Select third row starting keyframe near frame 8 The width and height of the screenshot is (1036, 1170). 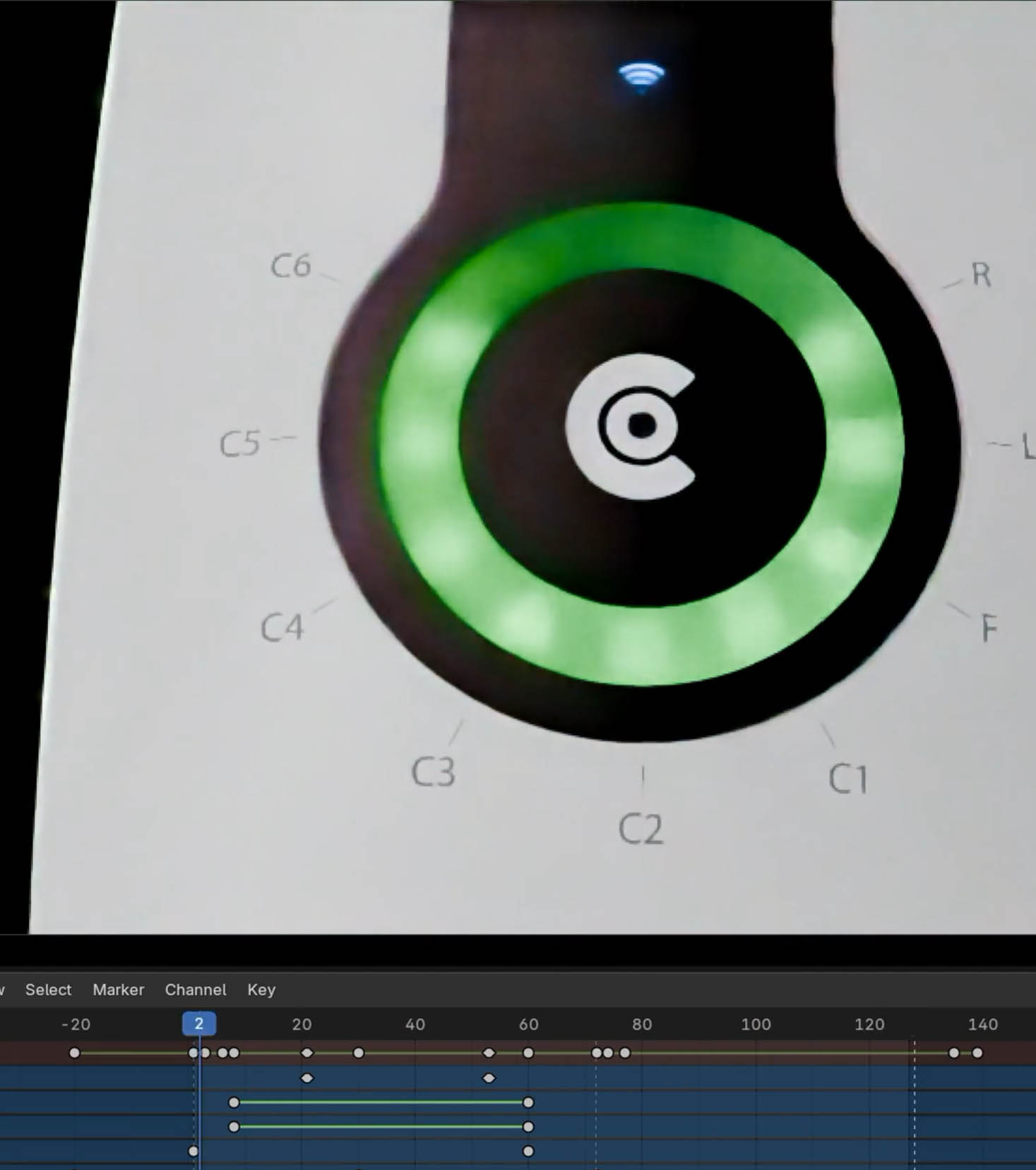click(234, 1102)
